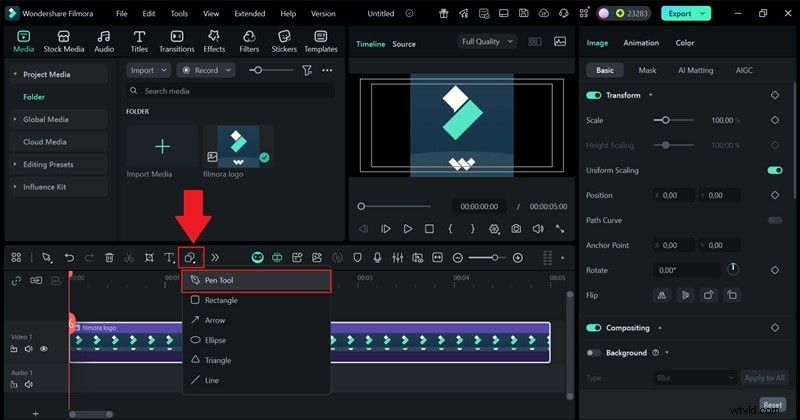Expand the Global Media item
The height and width of the screenshot is (420, 800).
click(15, 119)
